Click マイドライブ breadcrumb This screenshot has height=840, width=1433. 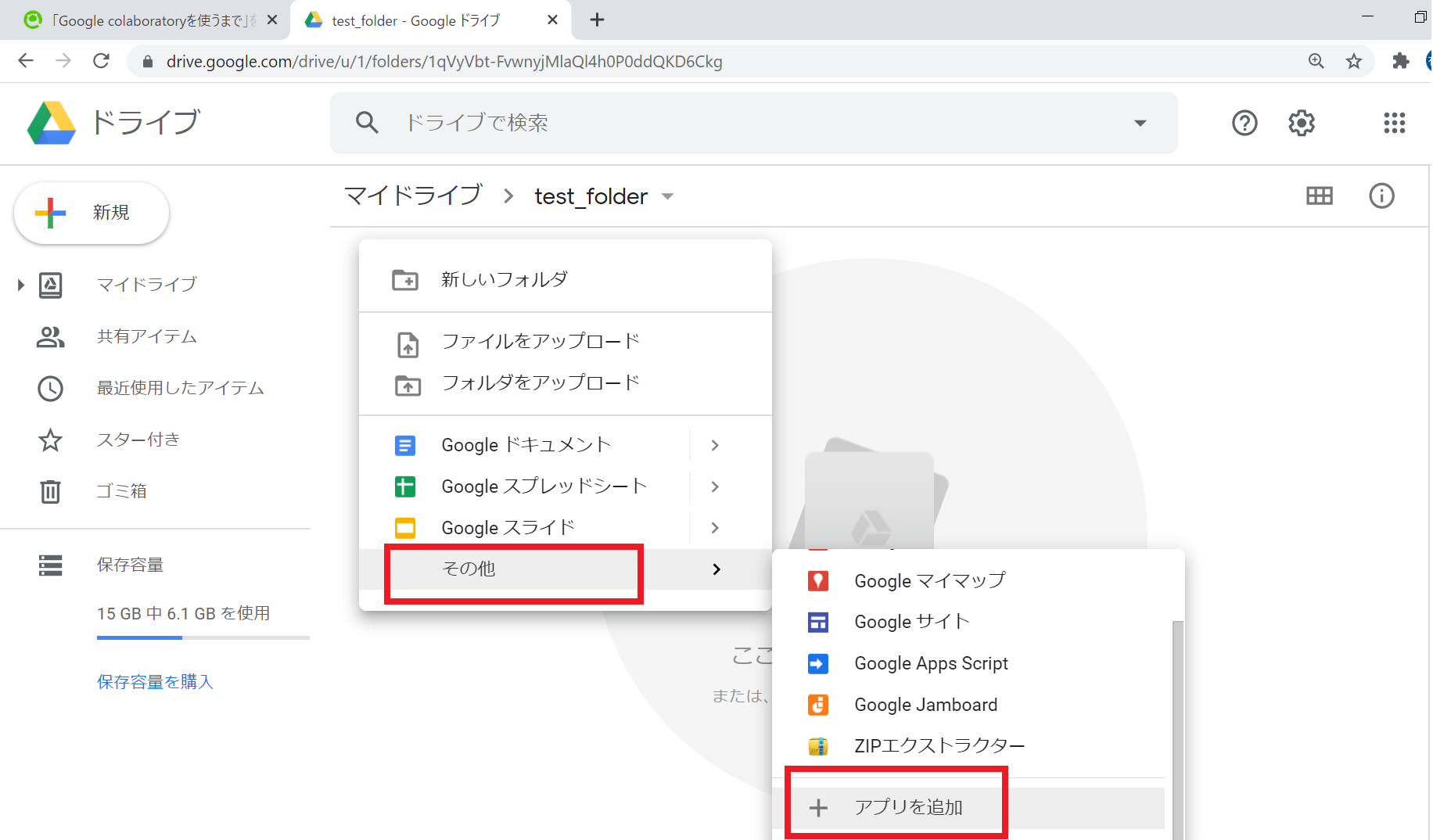click(413, 196)
